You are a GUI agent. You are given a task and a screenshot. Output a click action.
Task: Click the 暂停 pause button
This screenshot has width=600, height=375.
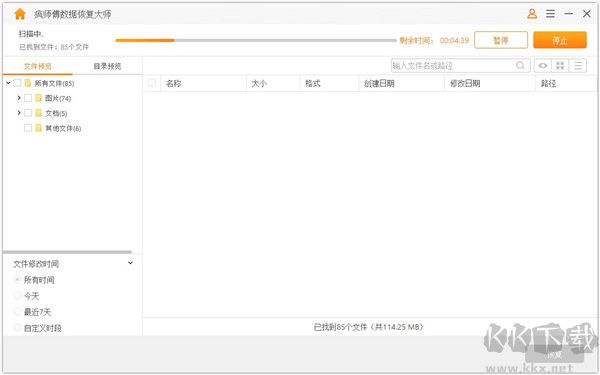[501, 40]
